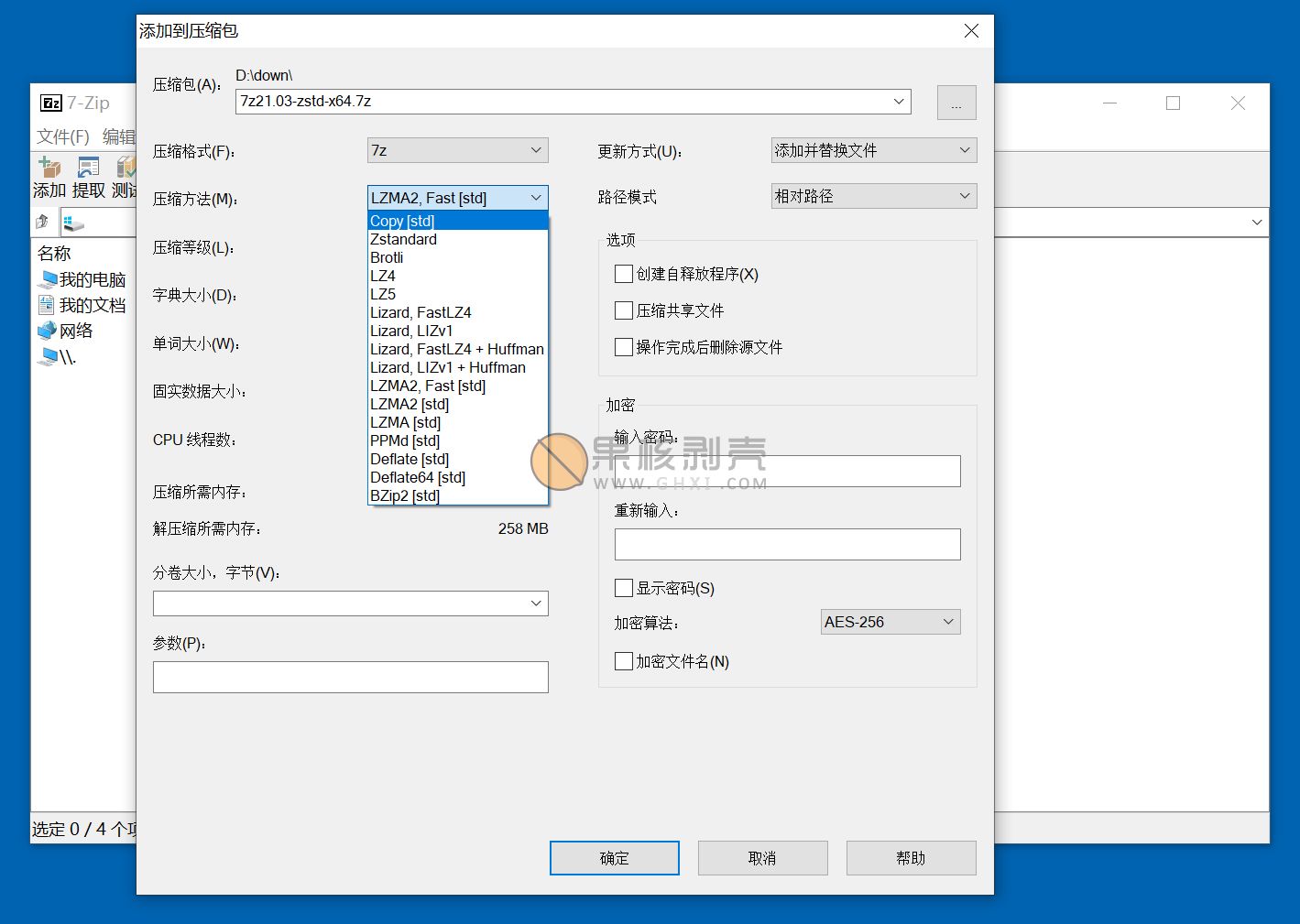Image resolution: width=1300 pixels, height=924 pixels.
Task: Open the 加密算法 AES-256 dropdown
Action: point(890,622)
